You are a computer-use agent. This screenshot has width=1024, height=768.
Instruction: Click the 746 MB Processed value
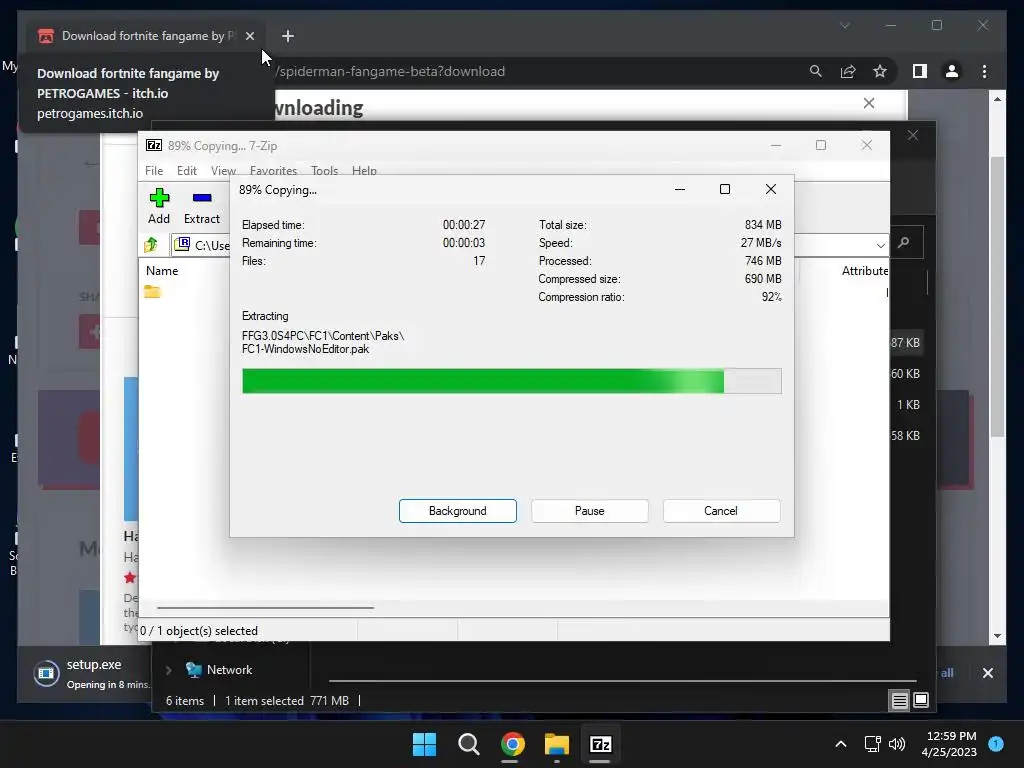point(763,261)
